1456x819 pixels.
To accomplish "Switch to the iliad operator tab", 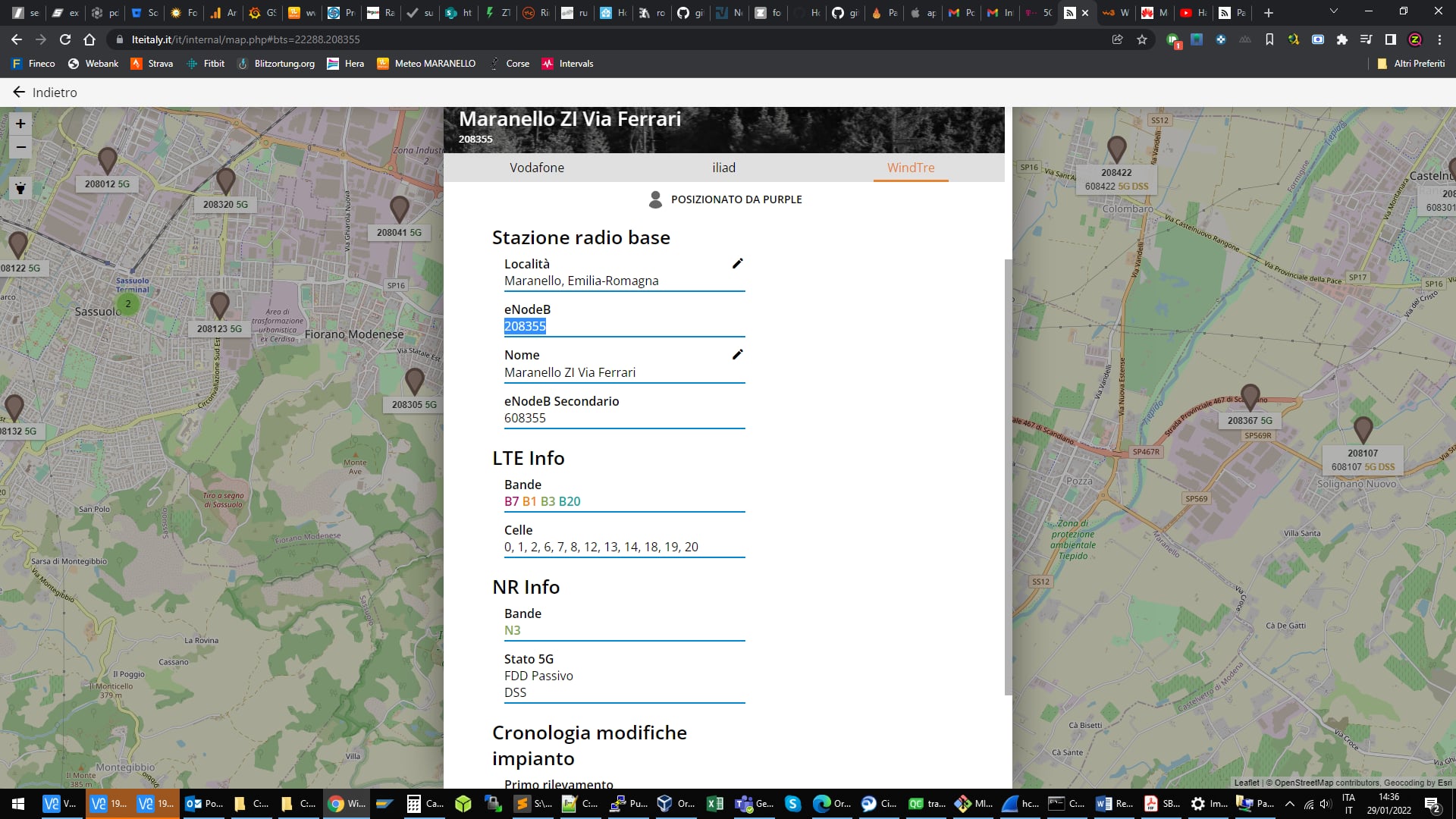I will [x=723, y=168].
